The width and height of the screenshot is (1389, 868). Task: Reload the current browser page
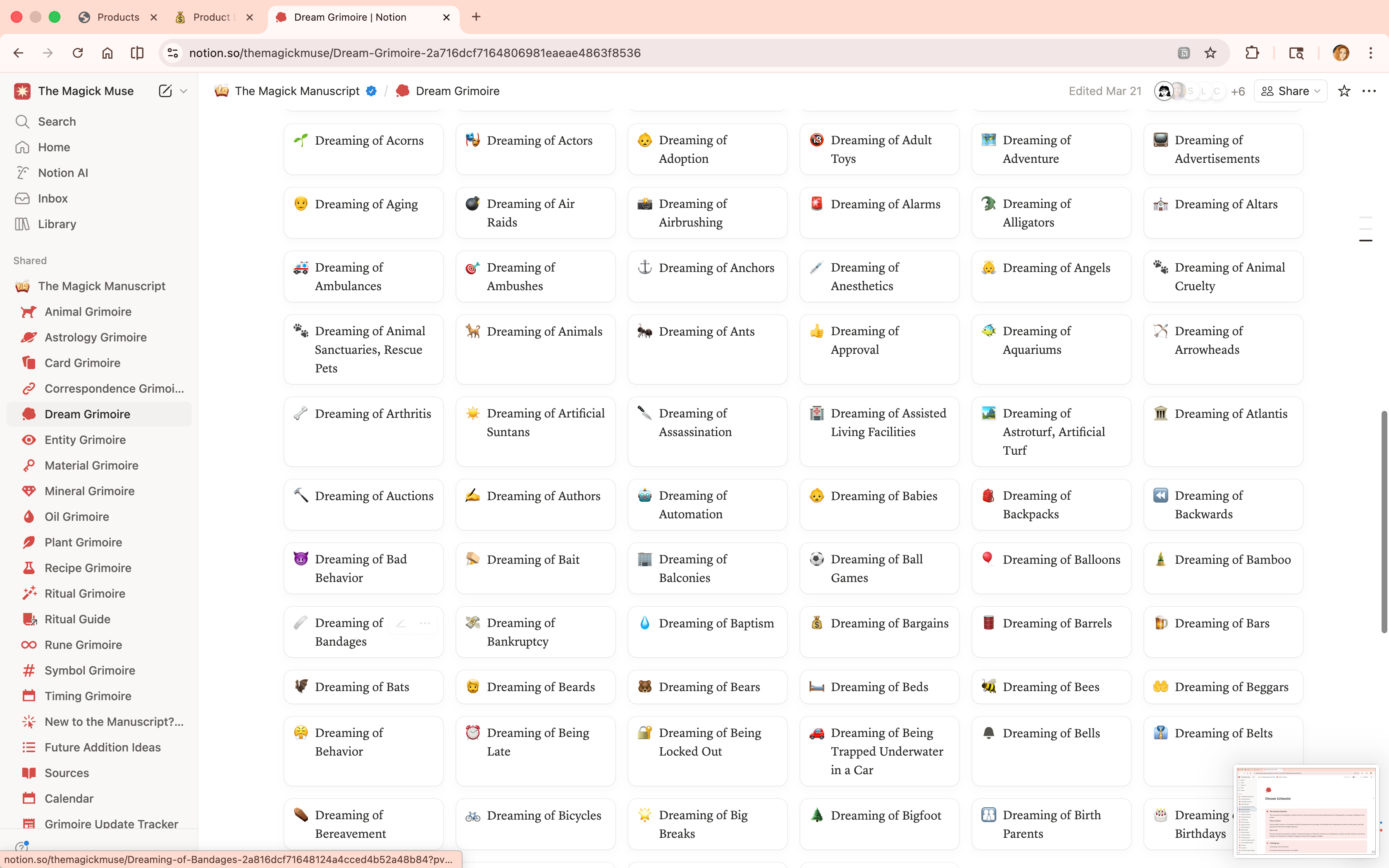(77, 53)
